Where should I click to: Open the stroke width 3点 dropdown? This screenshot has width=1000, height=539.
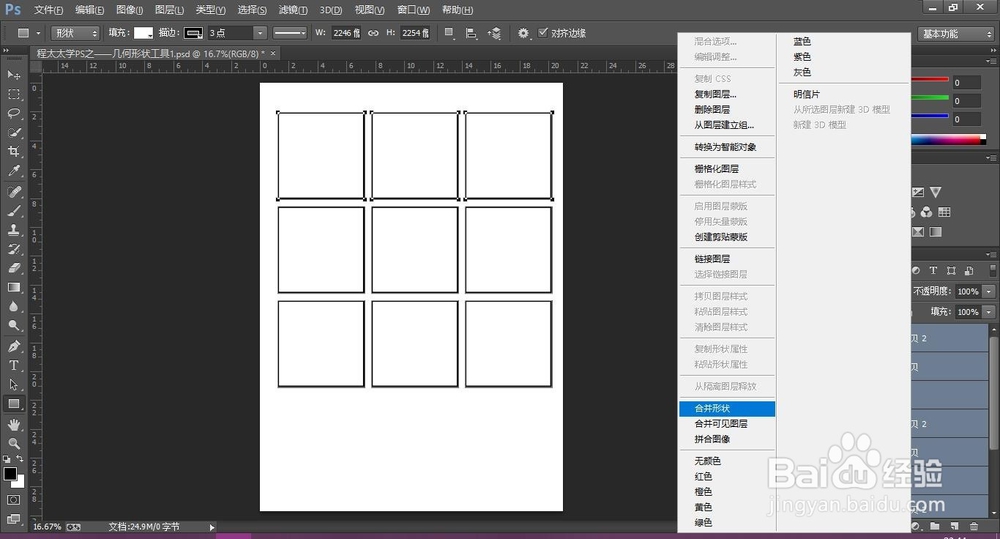[x=260, y=33]
